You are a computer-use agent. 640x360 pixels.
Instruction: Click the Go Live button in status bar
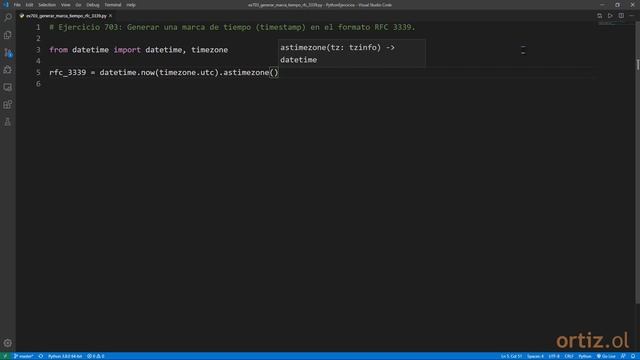pos(606,356)
